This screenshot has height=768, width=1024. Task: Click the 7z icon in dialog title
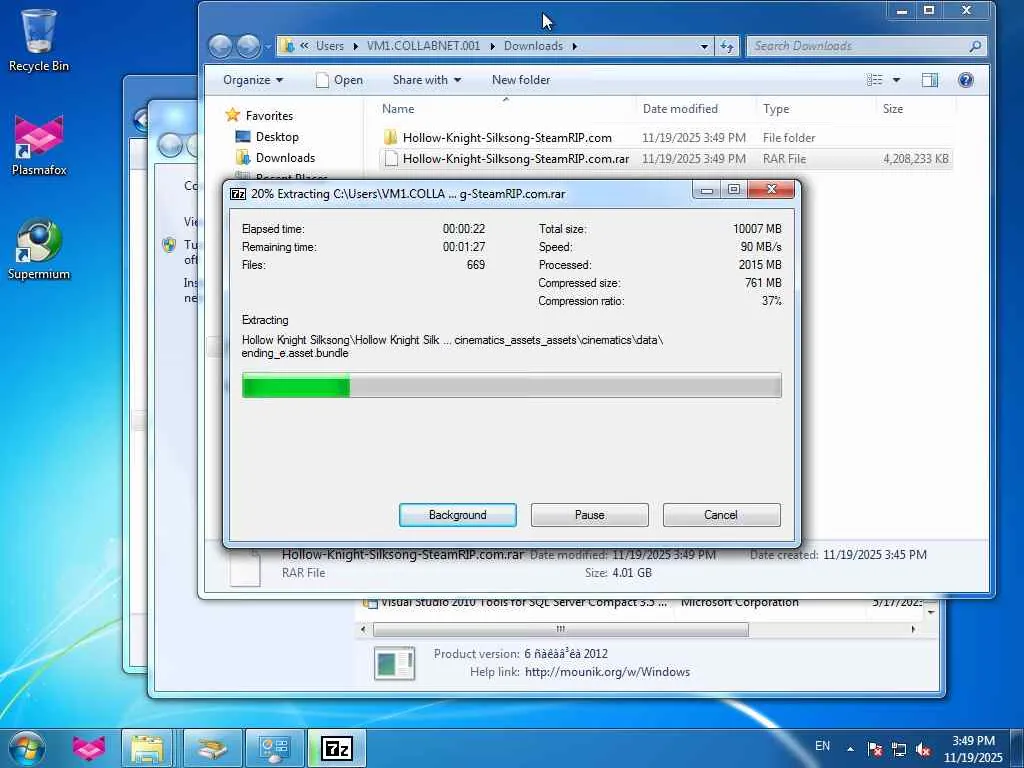click(x=238, y=194)
